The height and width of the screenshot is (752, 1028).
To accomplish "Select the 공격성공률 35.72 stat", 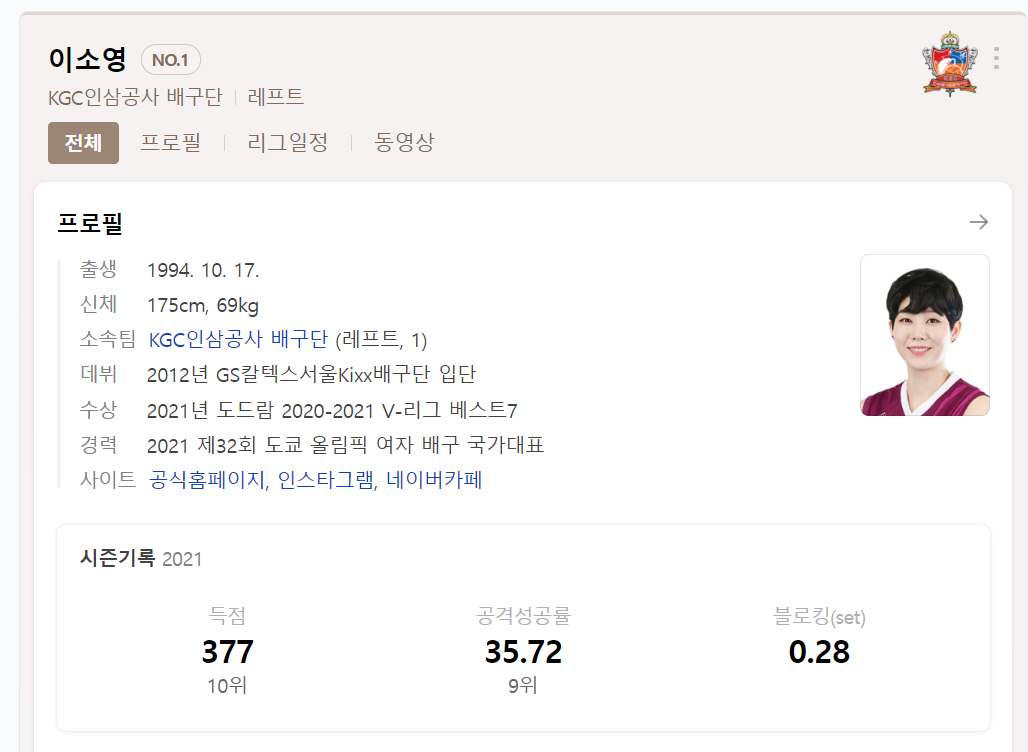I will click(x=523, y=651).
